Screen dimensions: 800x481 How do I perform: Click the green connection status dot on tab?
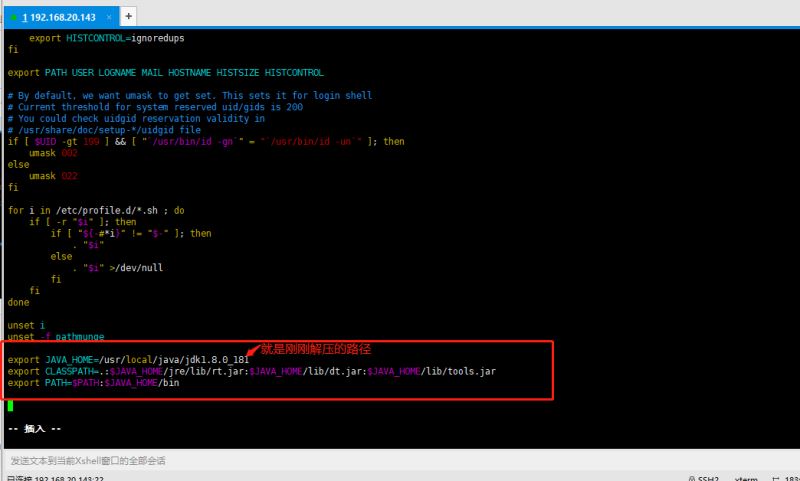[13, 17]
